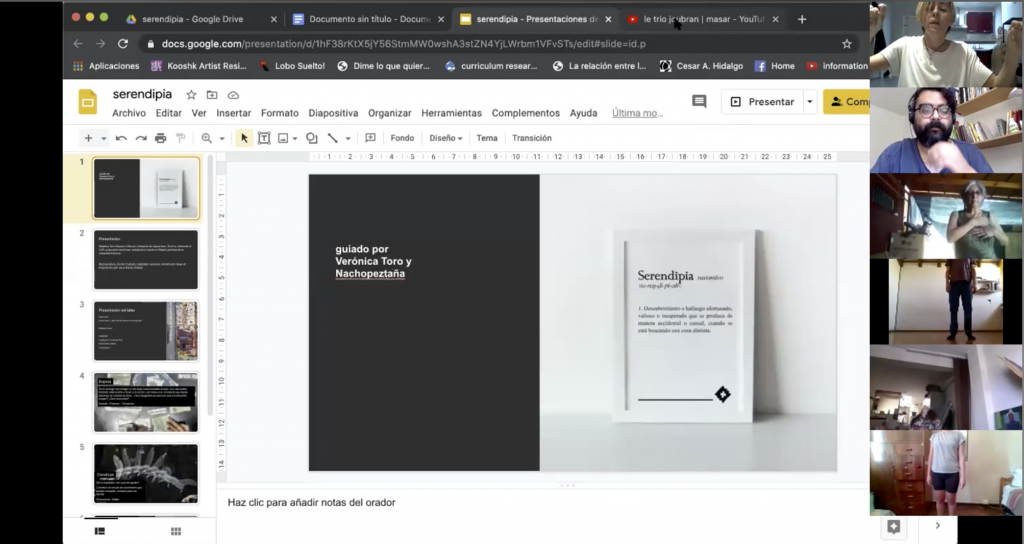Image resolution: width=1024 pixels, height=544 pixels.
Task: Open line type dropdown arrow
Action: pyautogui.click(x=347, y=138)
